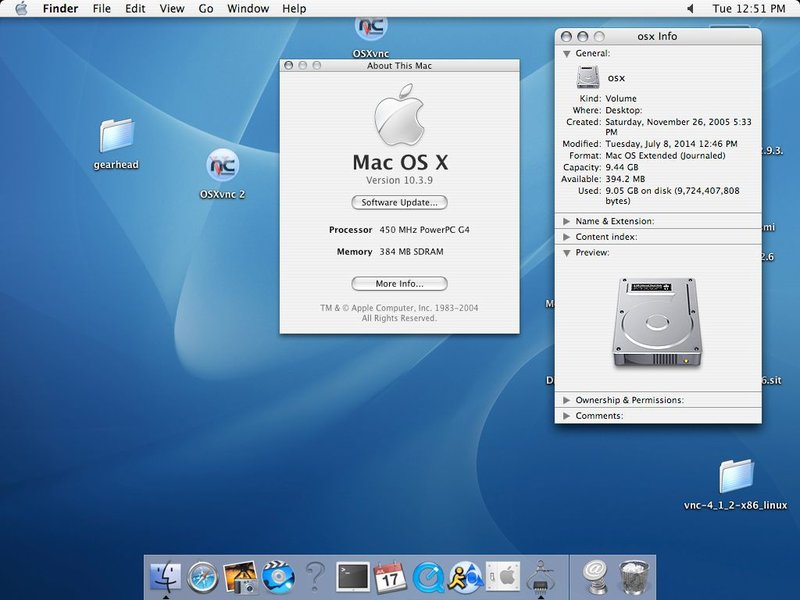Open the Trash in the Dock
Screen dimensions: 800x600
(634, 577)
